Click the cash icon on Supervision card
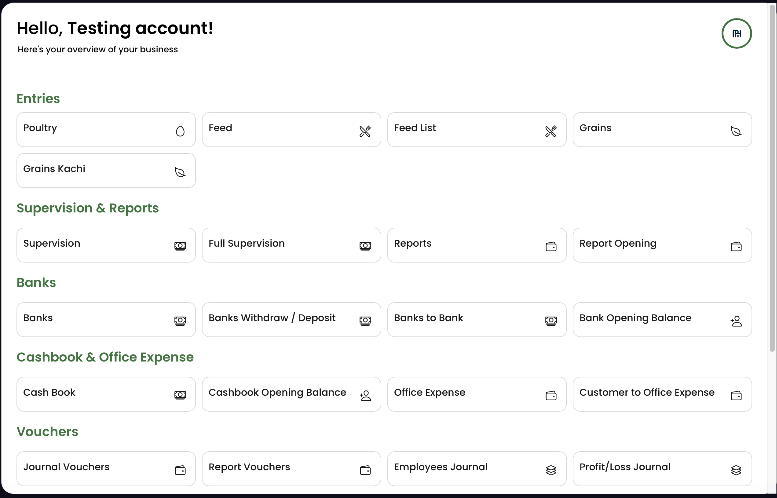777x498 pixels. click(180, 246)
